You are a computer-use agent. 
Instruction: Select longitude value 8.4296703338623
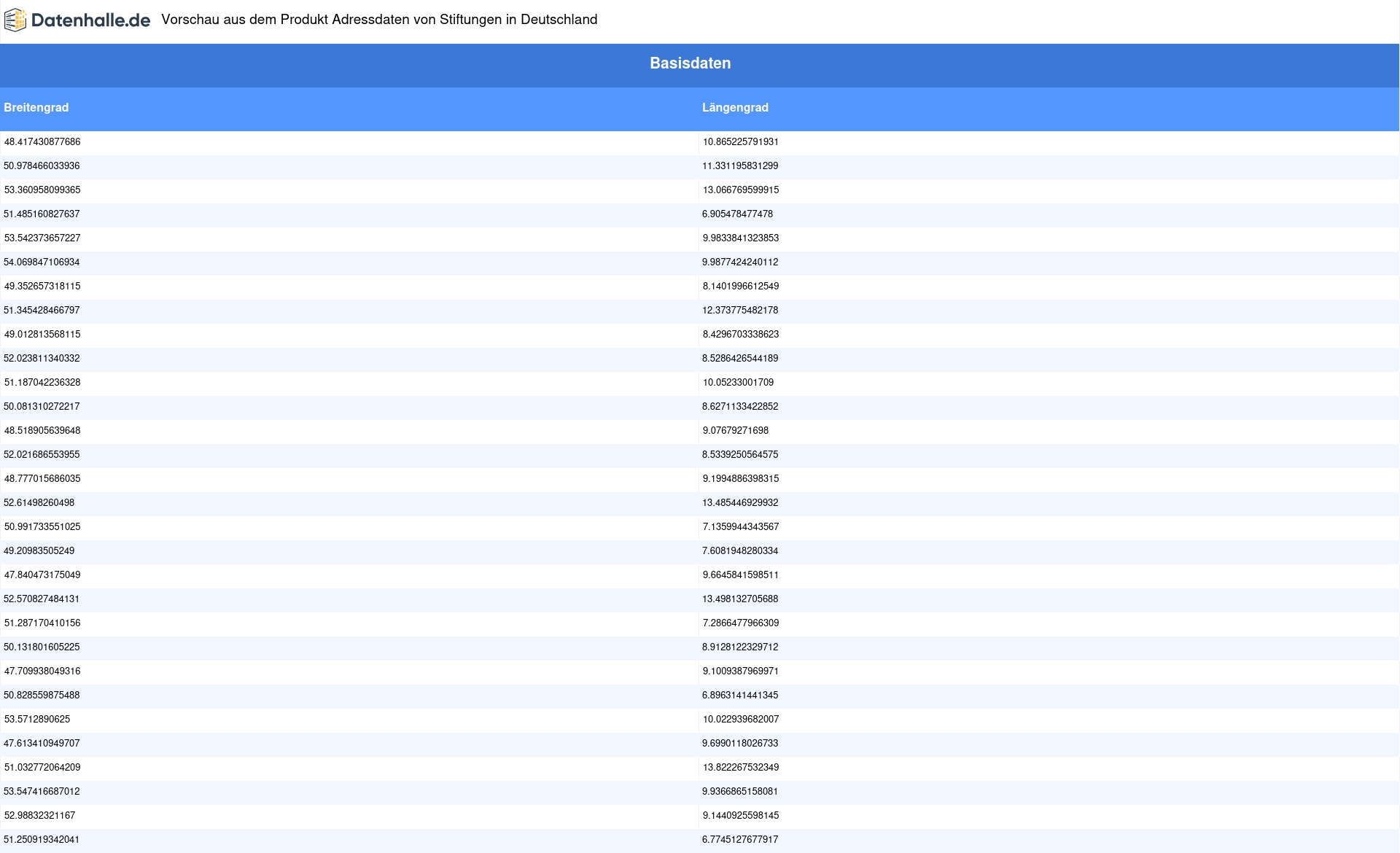pos(741,335)
